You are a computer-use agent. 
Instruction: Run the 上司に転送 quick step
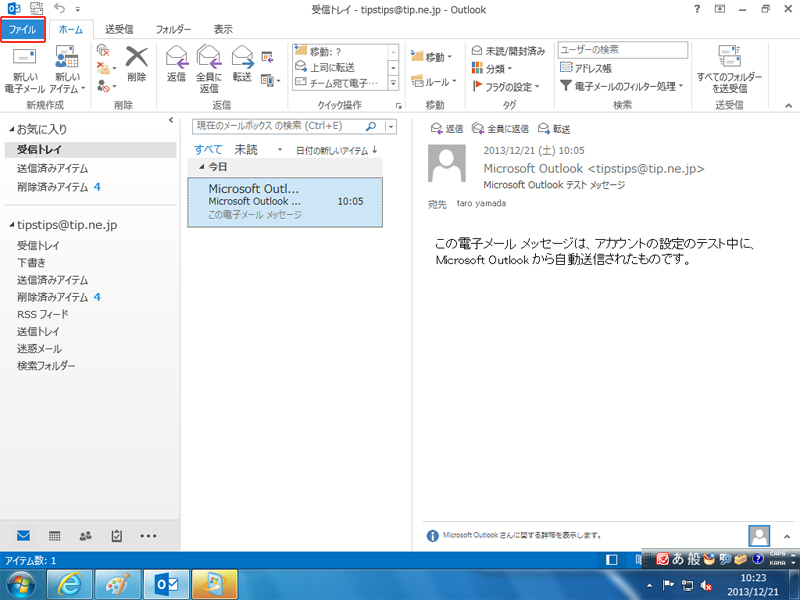[340, 67]
